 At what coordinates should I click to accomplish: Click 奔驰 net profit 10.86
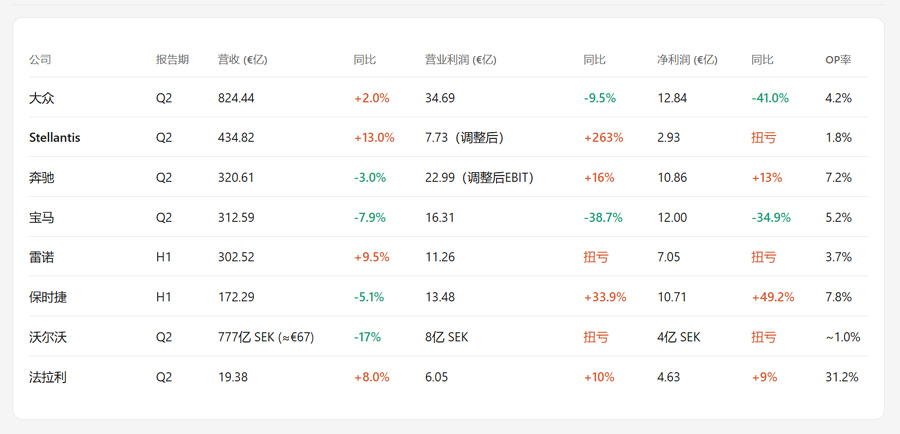coord(672,178)
